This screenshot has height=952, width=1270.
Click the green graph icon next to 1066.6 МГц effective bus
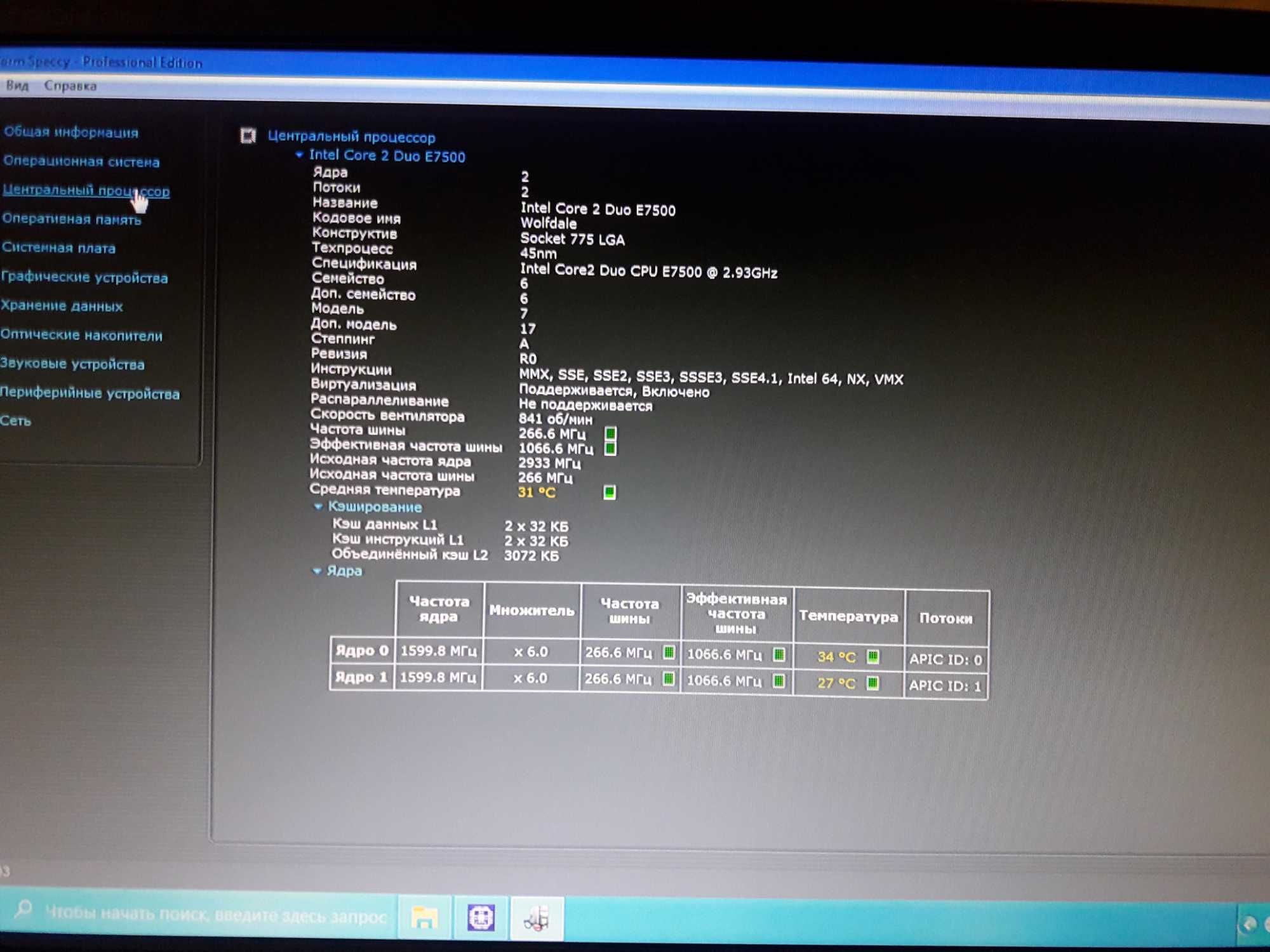(610, 449)
